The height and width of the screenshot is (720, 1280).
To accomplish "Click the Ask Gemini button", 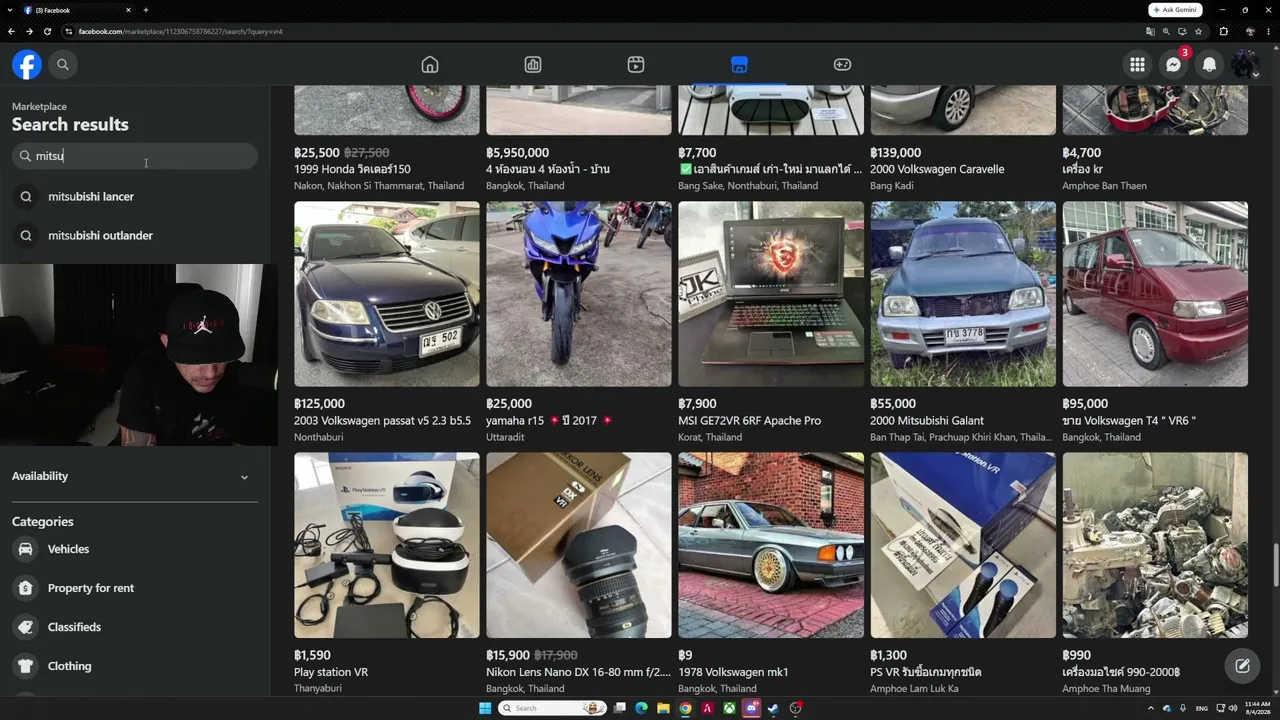I will coord(1175,10).
